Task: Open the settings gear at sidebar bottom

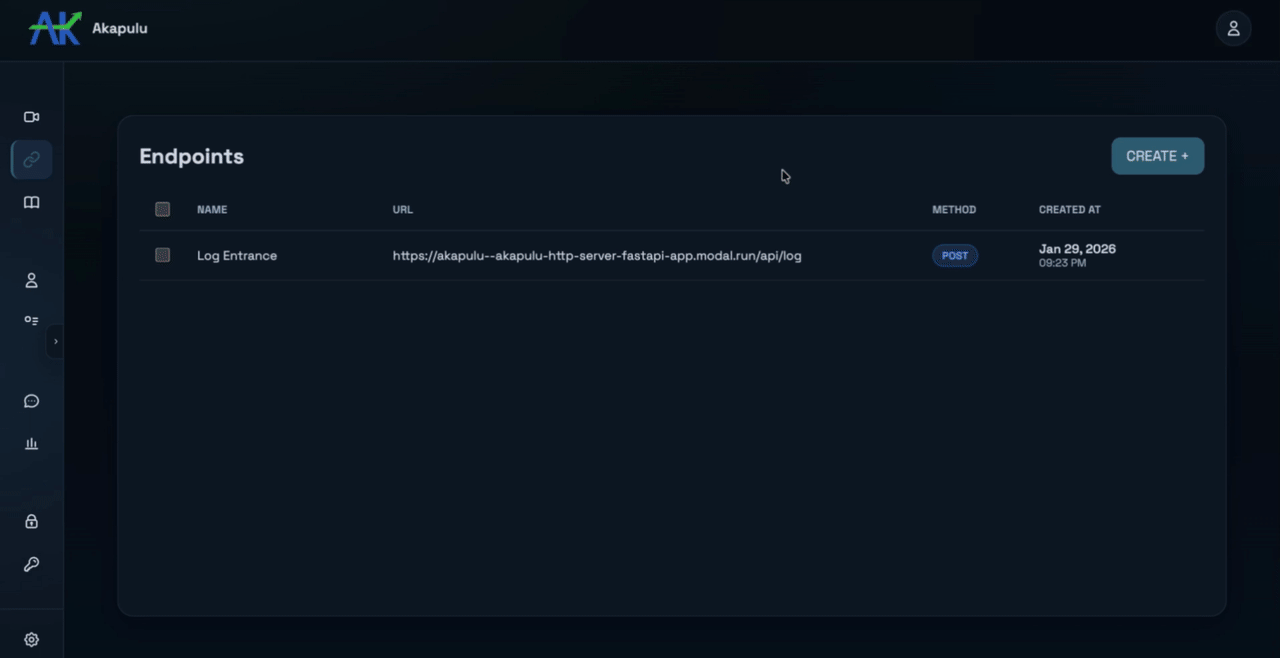Action: coord(31,639)
